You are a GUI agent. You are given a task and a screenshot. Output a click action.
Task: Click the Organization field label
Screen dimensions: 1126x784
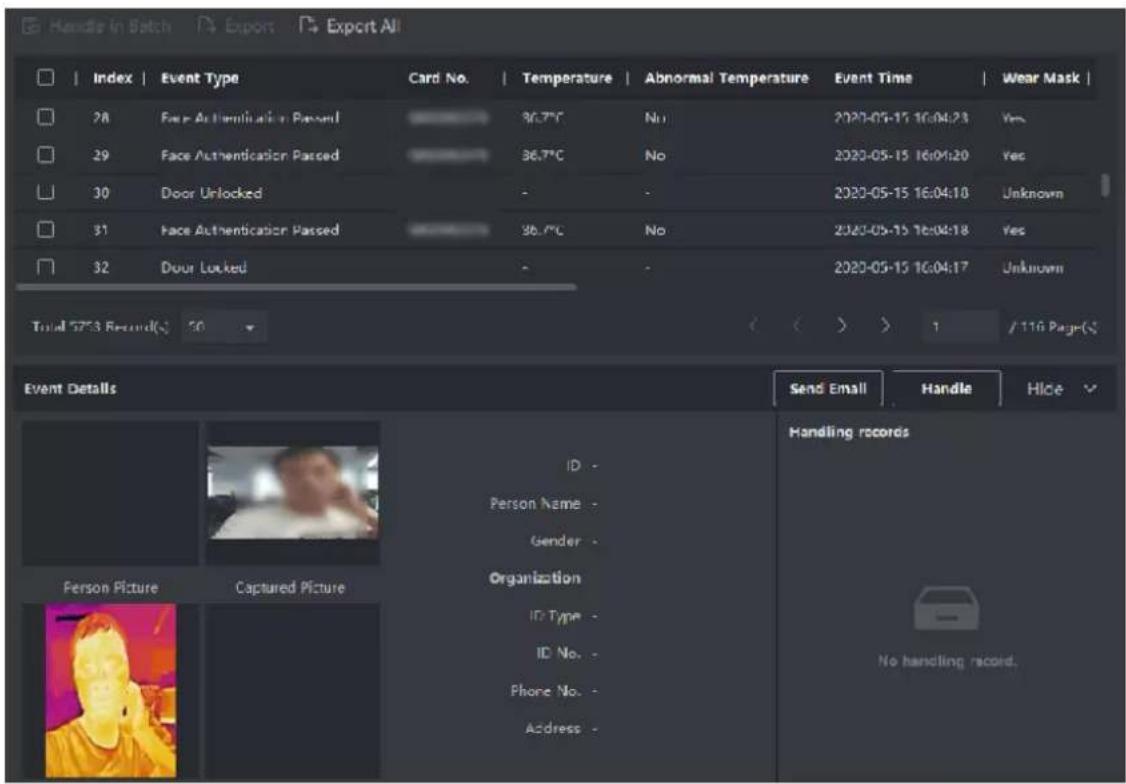coord(535,578)
